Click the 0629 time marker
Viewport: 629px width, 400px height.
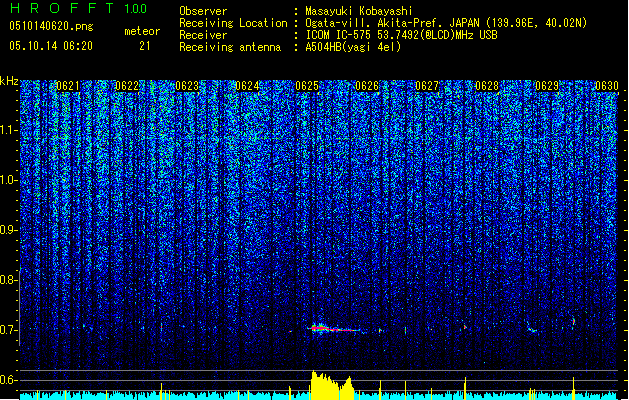pos(547,86)
